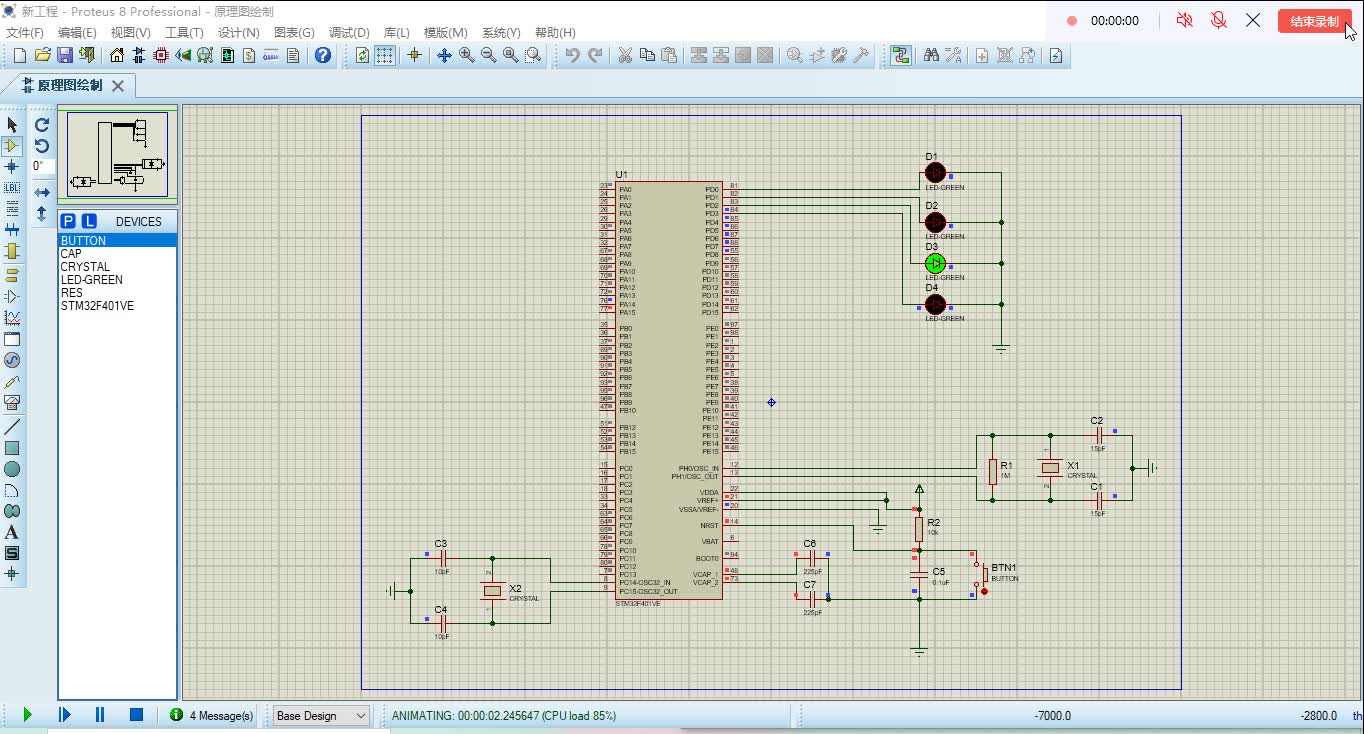The height and width of the screenshot is (734, 1364).
Task: Open the 调试(D) debug menu
Action: [349, 33]
